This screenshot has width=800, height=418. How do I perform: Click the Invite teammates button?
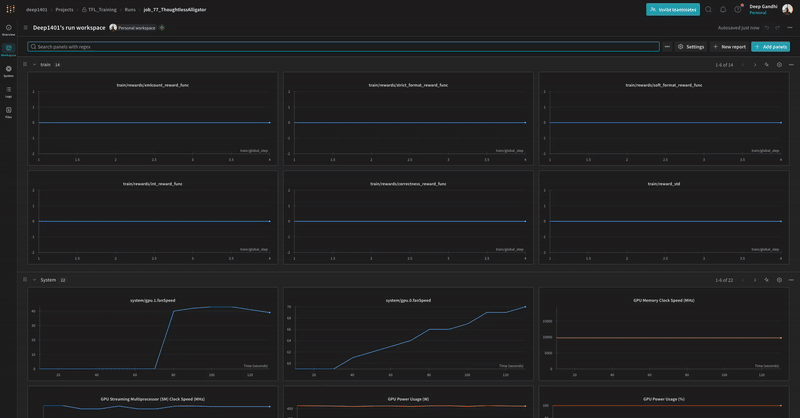tap(673, 9)
